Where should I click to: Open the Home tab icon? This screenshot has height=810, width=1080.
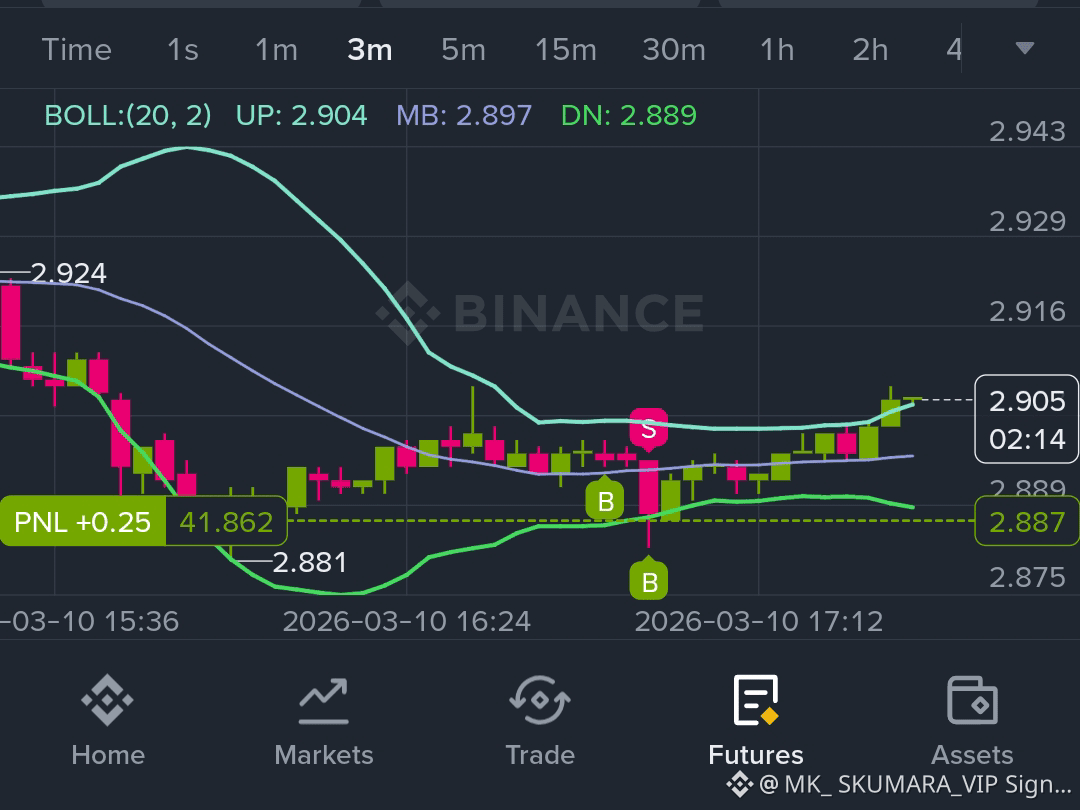(x=107, y=700)
